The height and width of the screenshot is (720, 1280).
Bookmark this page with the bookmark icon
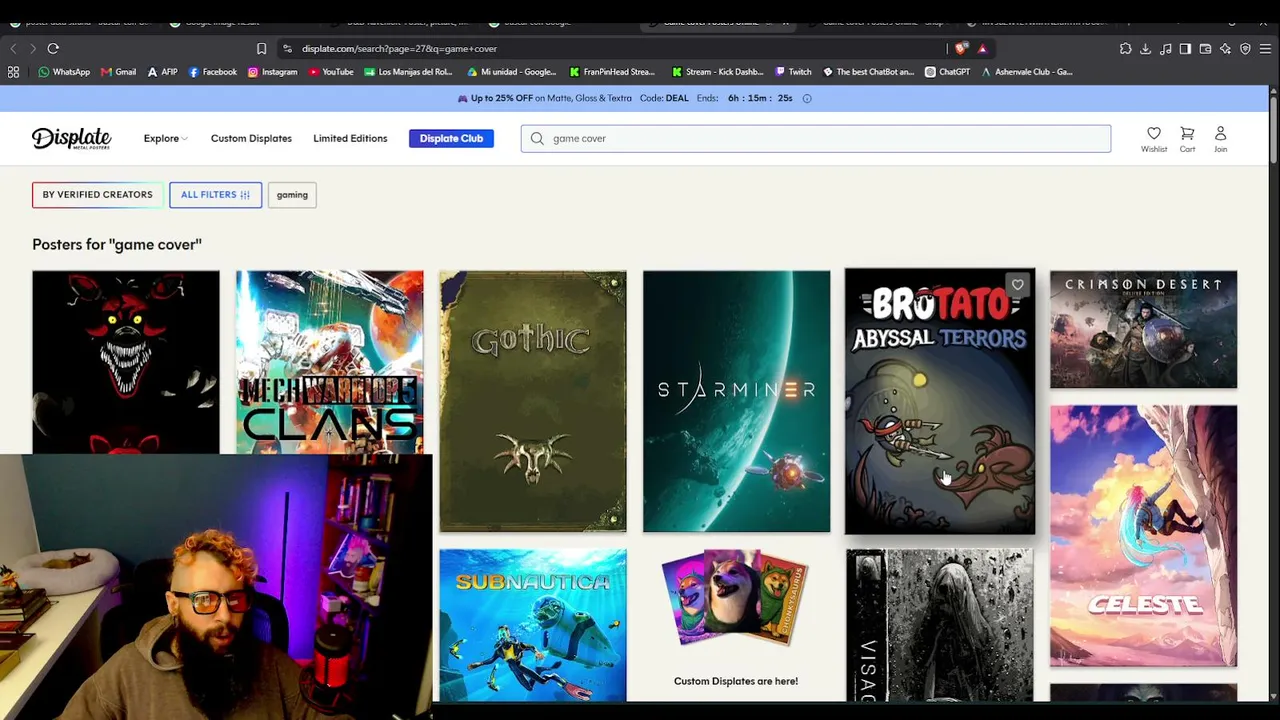pyautogui.click(x=261, y=48)
